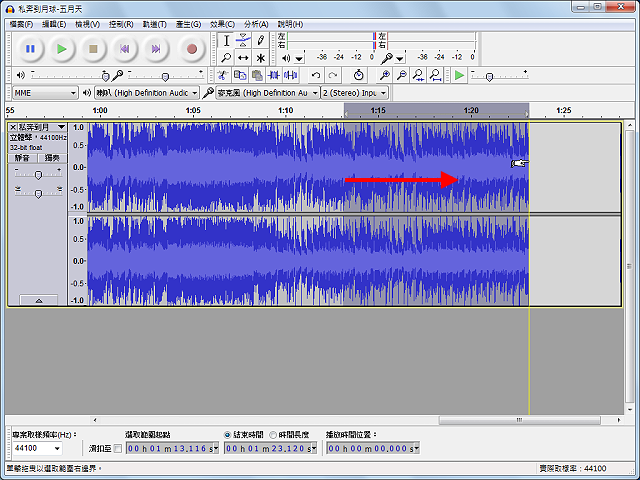Screen dimensions: 640x480
Task: Select the End time radio button
Action: (x=228, y=435)
